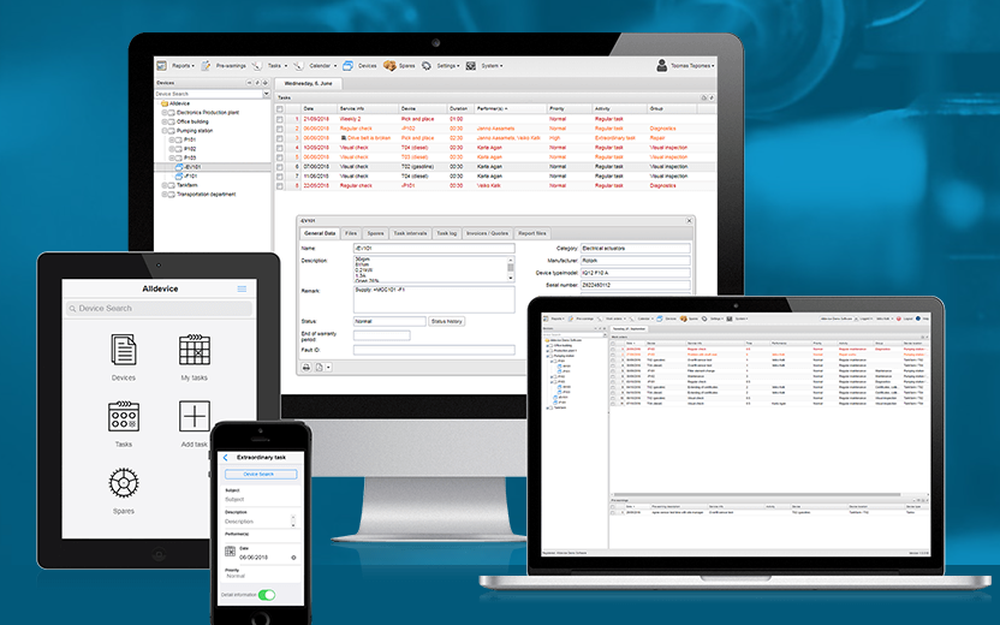Select the -EV101 device in tree

point(191,167)
